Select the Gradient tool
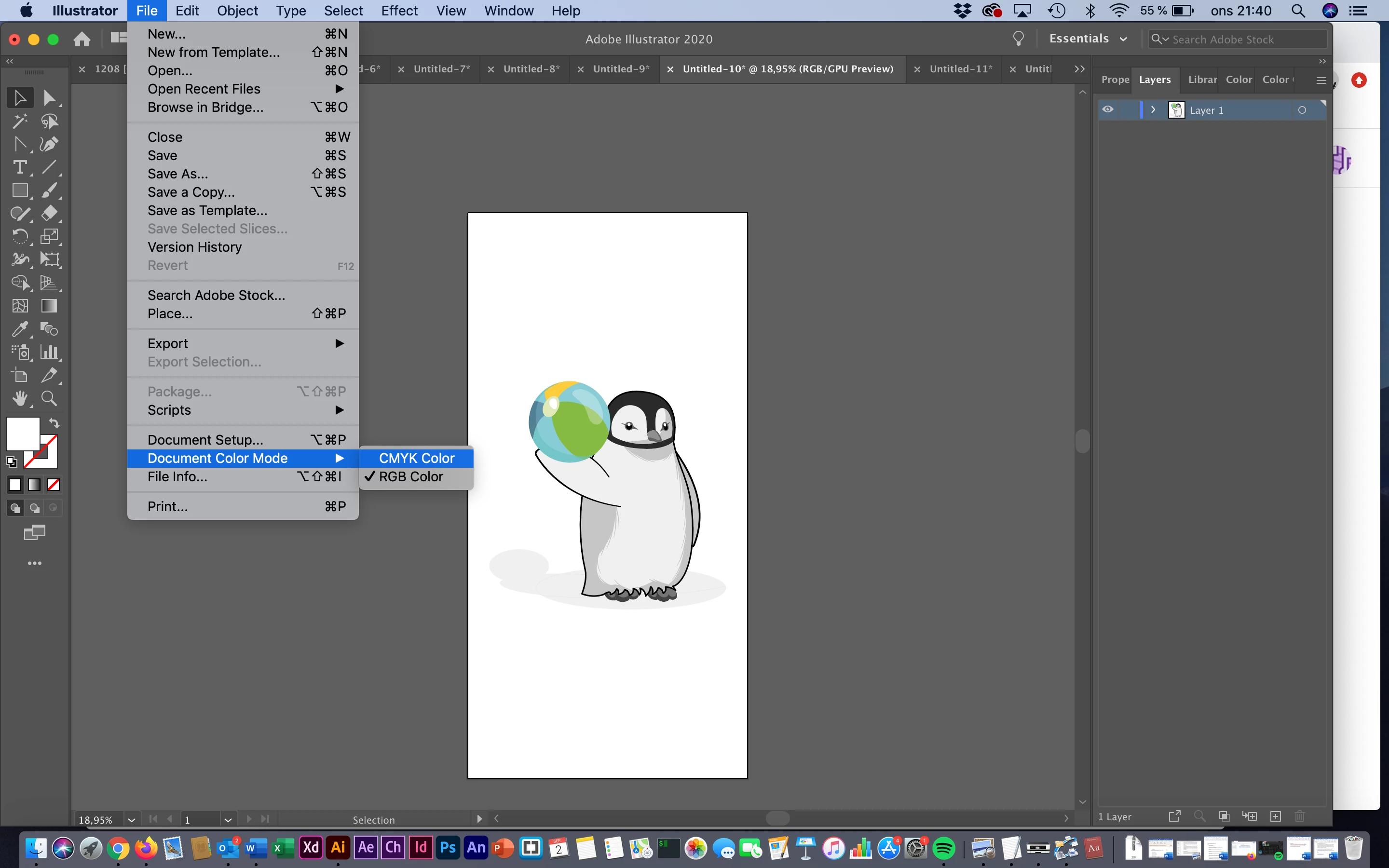Screen dimensions: 1389x868 pos(49,306)
